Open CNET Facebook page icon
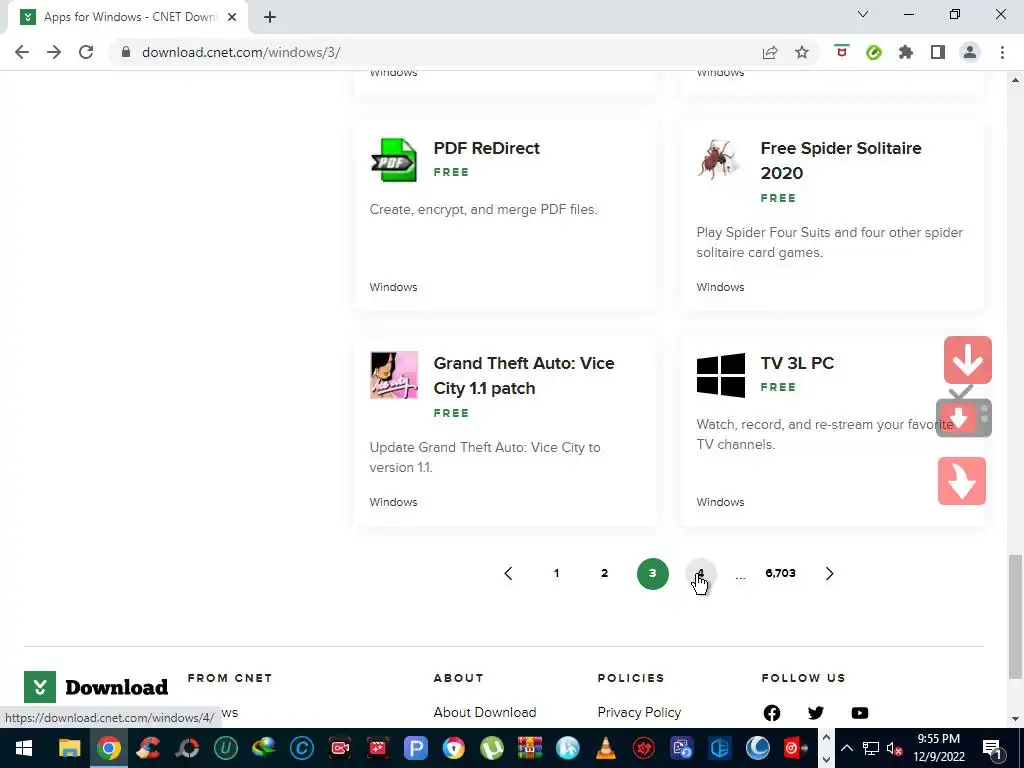This screenshot has height=768, width=1024. click(x=772, y=712)
